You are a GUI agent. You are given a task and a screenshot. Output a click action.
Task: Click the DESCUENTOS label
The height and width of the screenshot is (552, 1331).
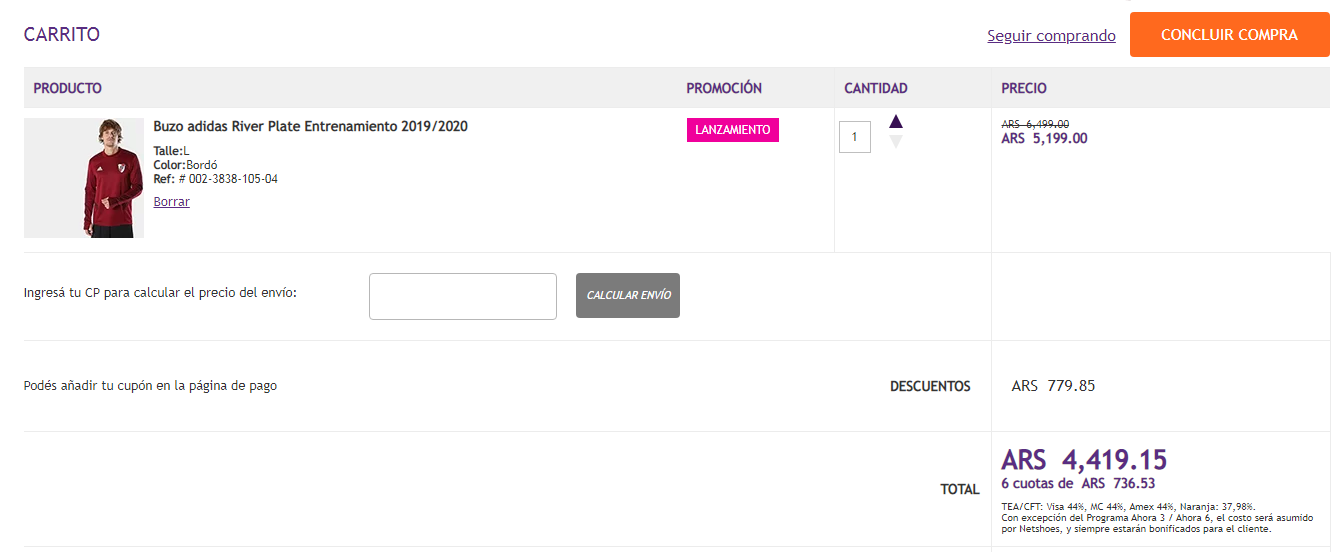930,386
